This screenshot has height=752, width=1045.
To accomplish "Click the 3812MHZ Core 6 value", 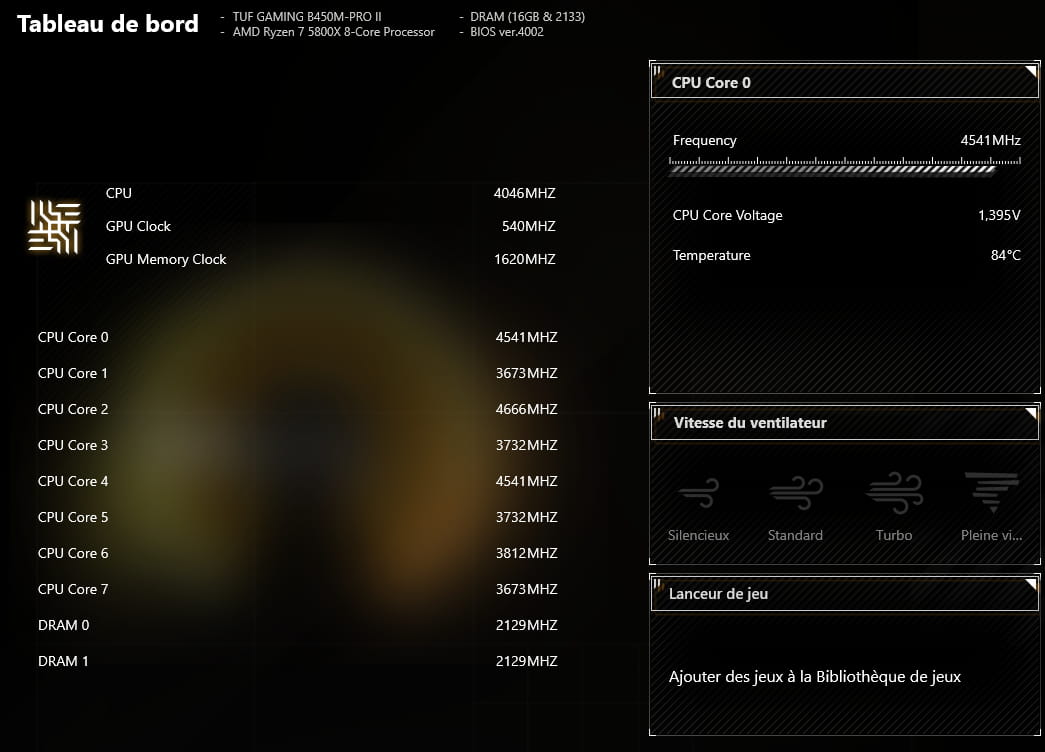I will (x=526, y=553).
